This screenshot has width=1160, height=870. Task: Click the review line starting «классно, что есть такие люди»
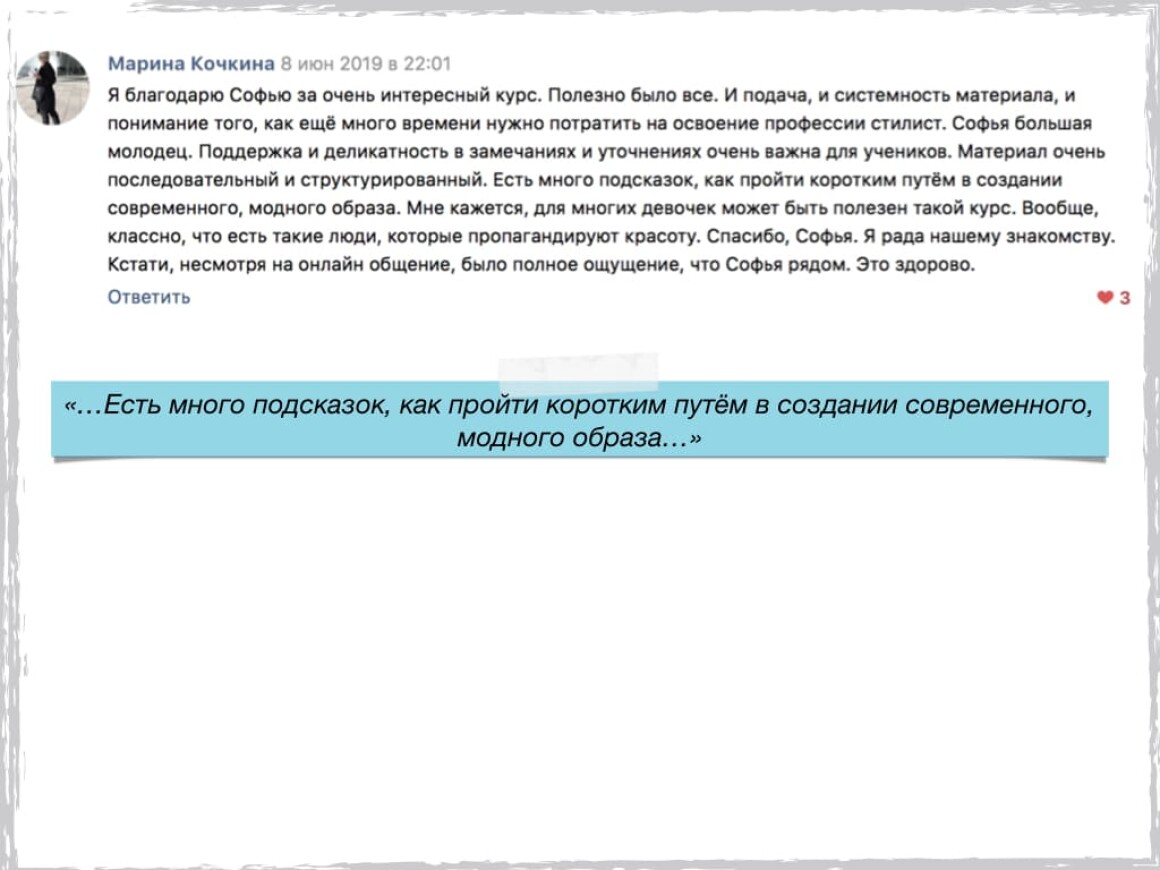pyautogui.click(x=611, y=237)
